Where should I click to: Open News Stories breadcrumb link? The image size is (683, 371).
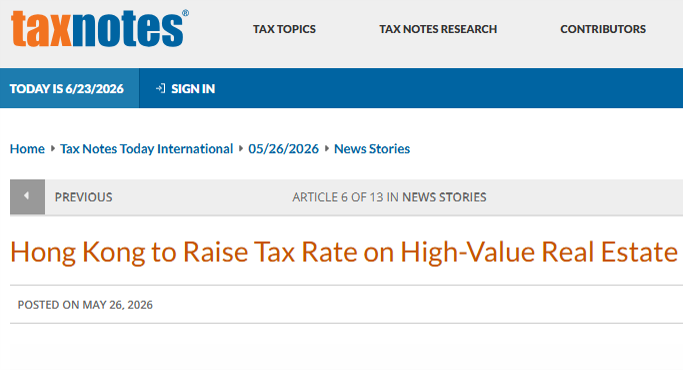pos(372,149)
